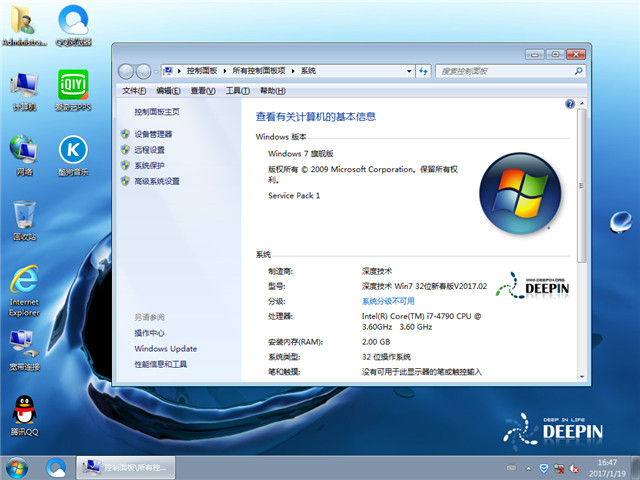Click the tray network error icon
This screenshot has height=480, width=640.
coord(559,468)
